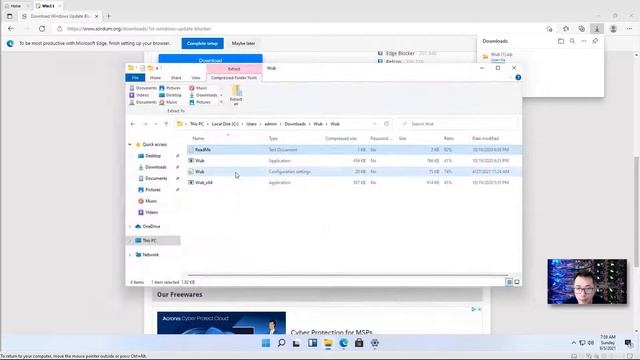Image resolution: width=640 pixels, height=360 pixels.
Task: Click the Edge Blocker link on webpage
Action: [400, 53]
